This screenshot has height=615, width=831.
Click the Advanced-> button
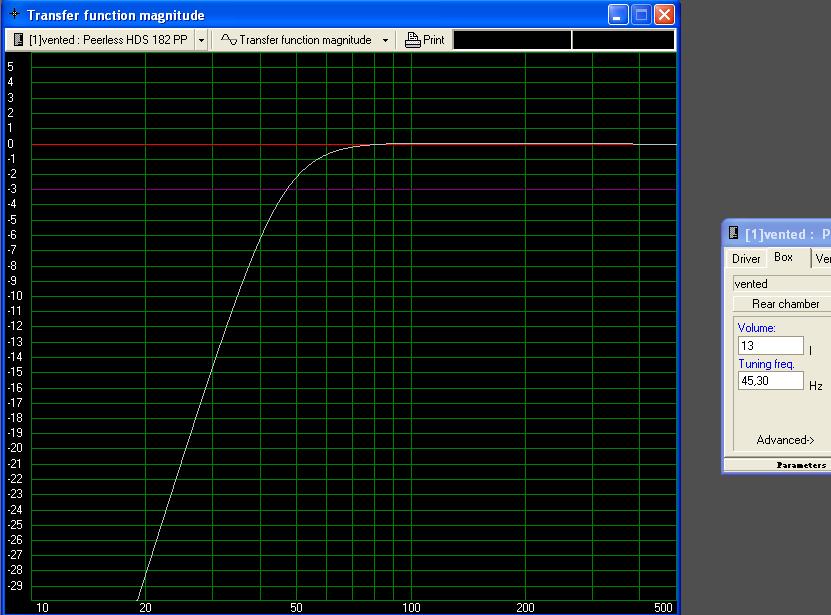(785, 440)
